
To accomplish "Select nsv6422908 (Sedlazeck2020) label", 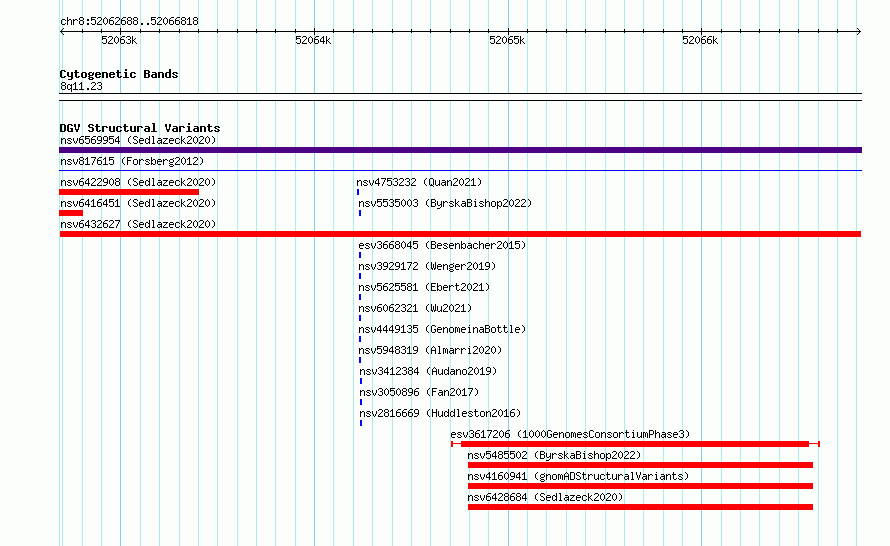I will click(138, 182).
